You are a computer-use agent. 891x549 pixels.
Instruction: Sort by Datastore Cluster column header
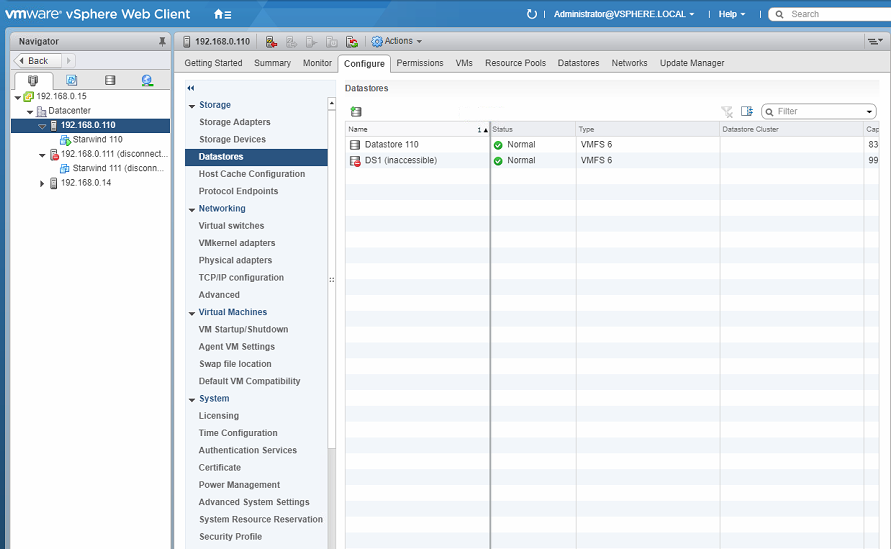pos(792,130)
